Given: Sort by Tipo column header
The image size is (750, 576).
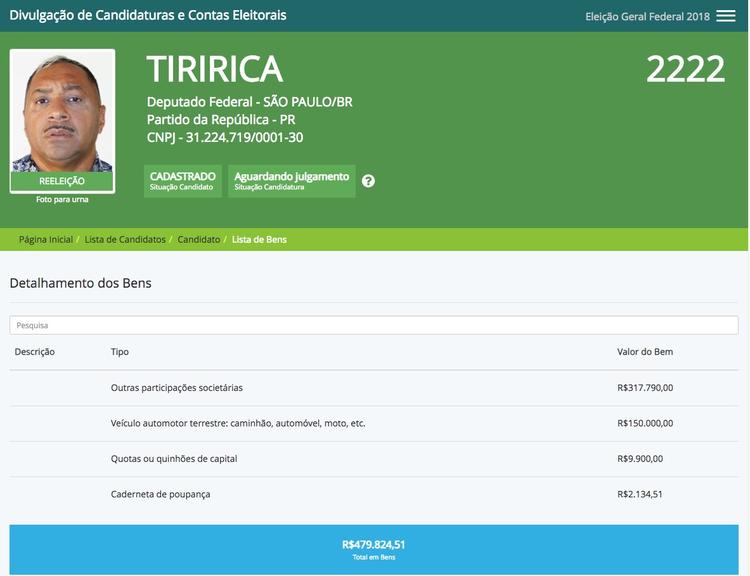Looking at the screenshot, I should tap(120, 352).
